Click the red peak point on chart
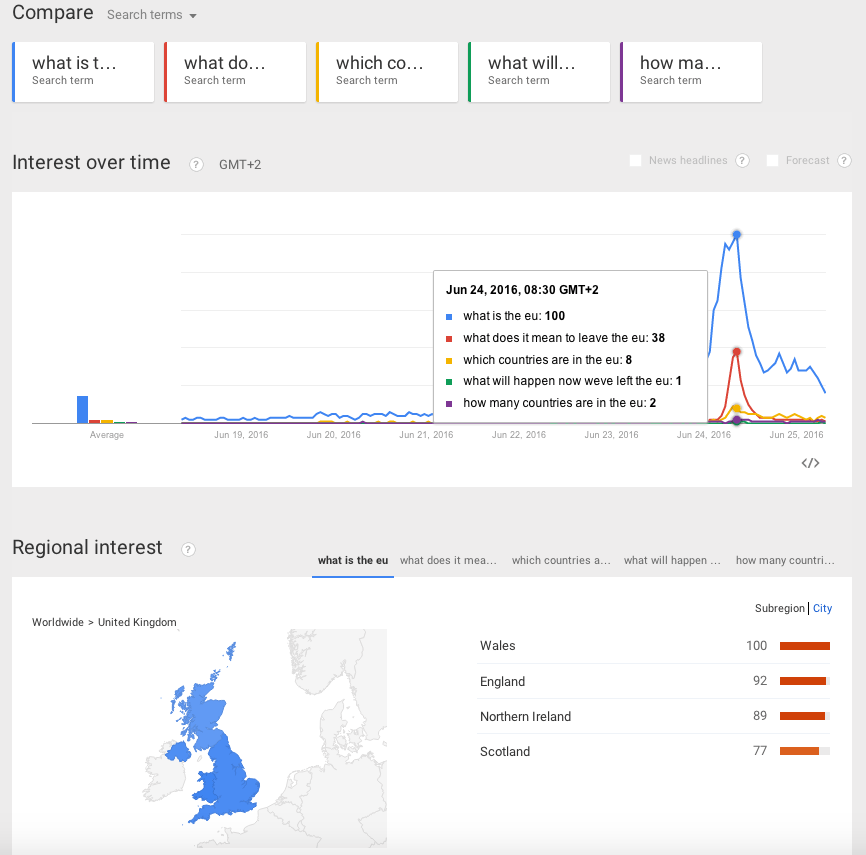 [736, 351]
